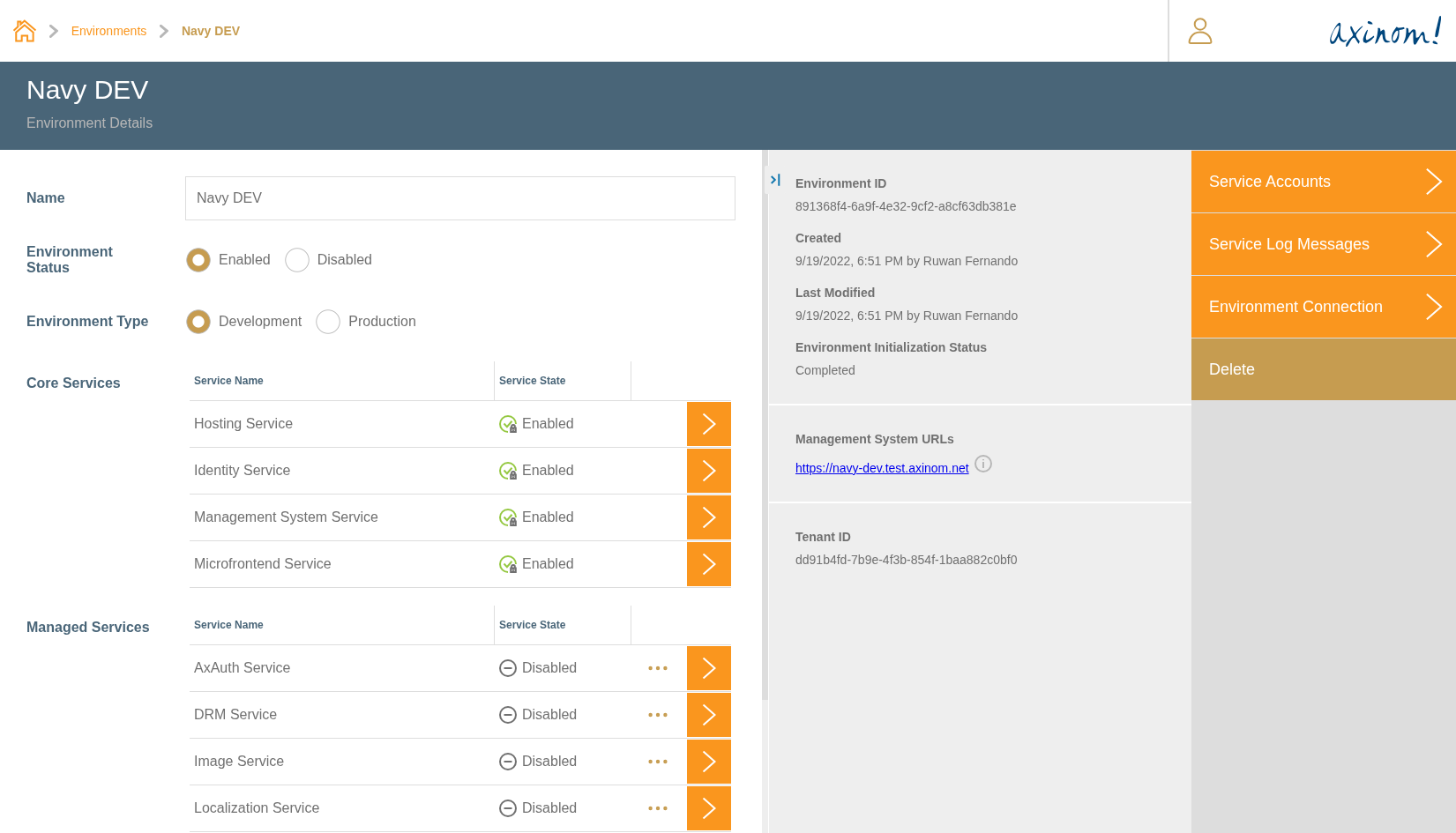Click the panel vertical scrollbar
Screen dimensions: 1456x833
(x=765, y=425)
